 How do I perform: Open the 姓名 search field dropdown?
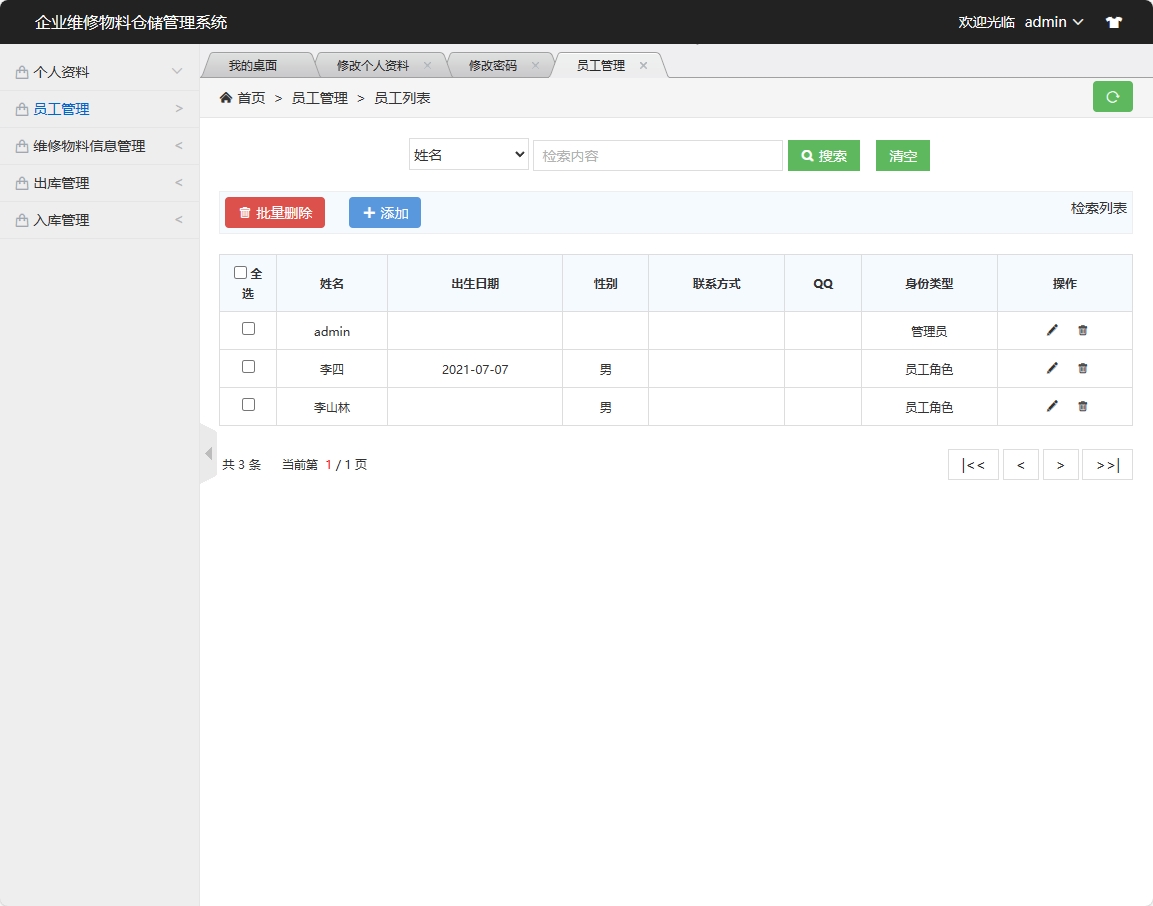(x=468, y=154)
